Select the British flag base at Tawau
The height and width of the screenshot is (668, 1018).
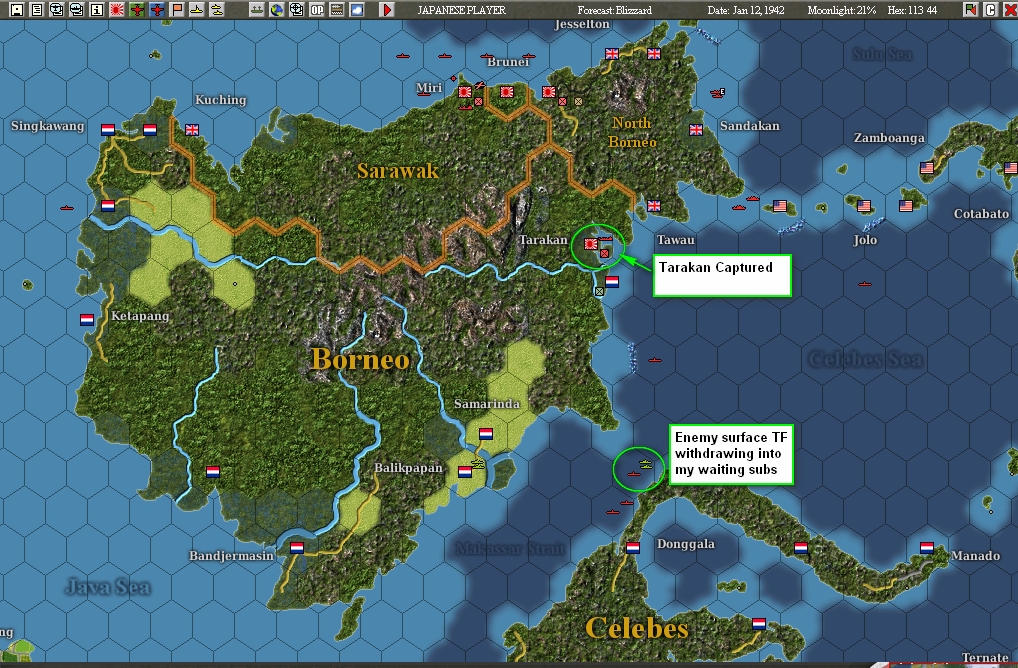point(654,206)
